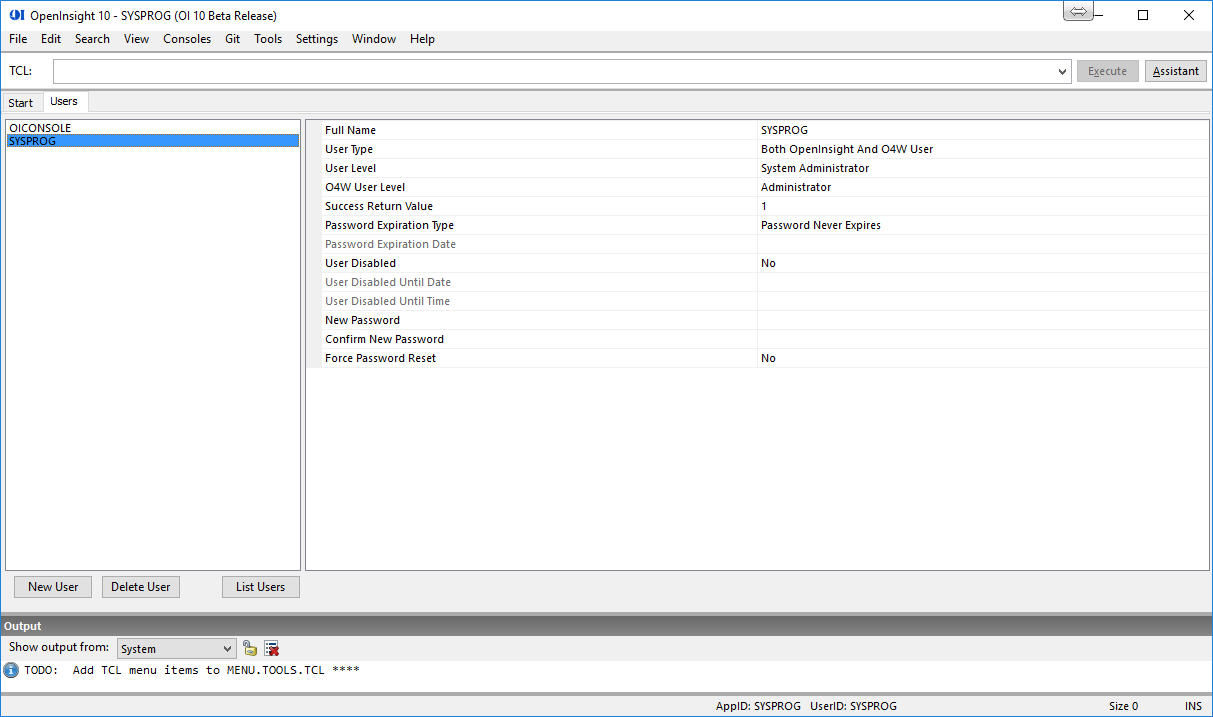Open the Search menu

click(92, 39)
